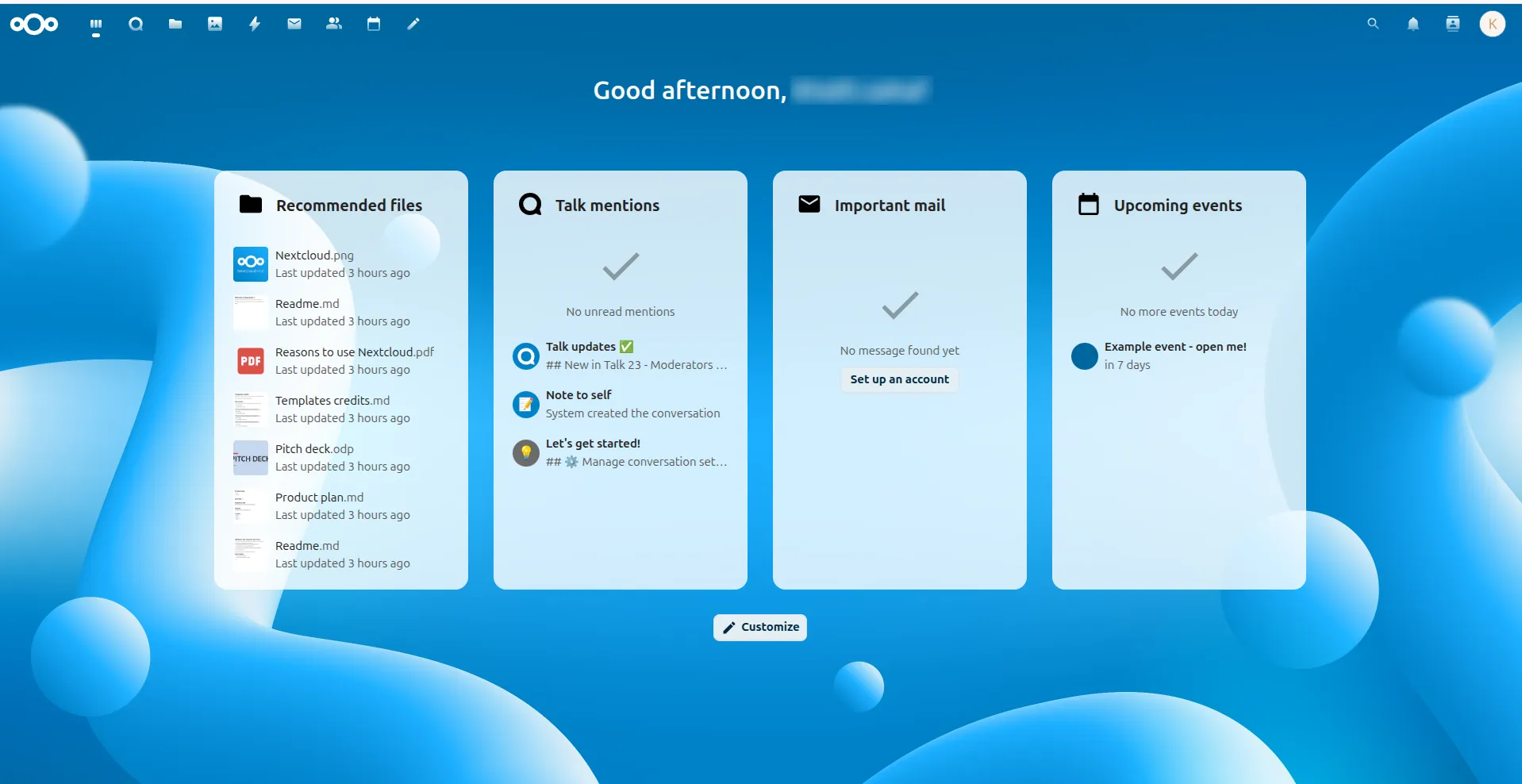Open the Talk app in top bar
Image resolution: width=1522 pixels, height=784 pixels.
(x=136, y=25)
